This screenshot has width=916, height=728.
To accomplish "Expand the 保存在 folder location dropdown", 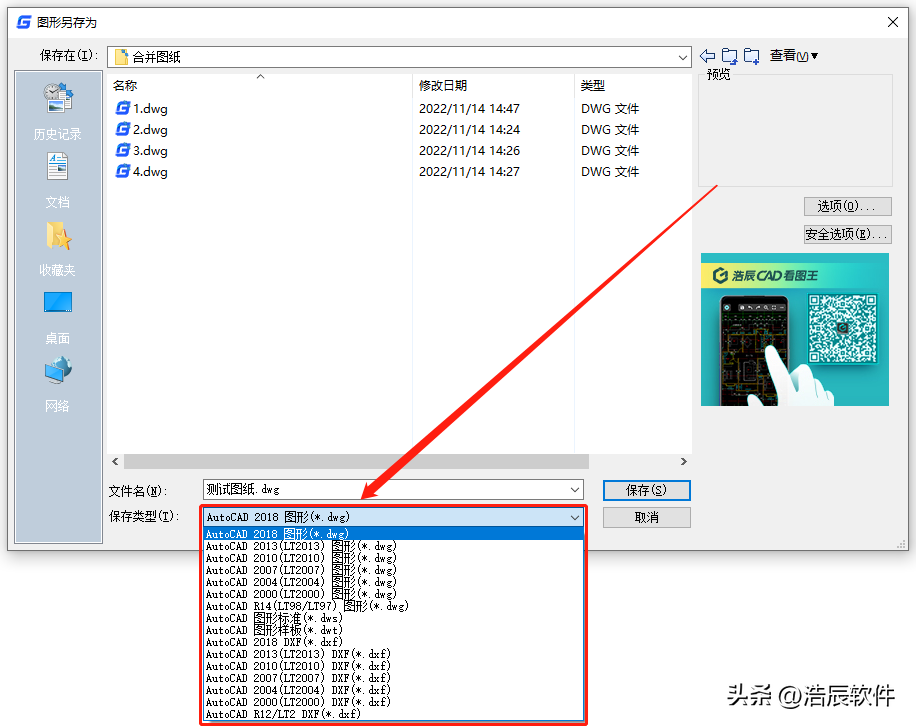I will pyautogui.click(x=682, y=57).
